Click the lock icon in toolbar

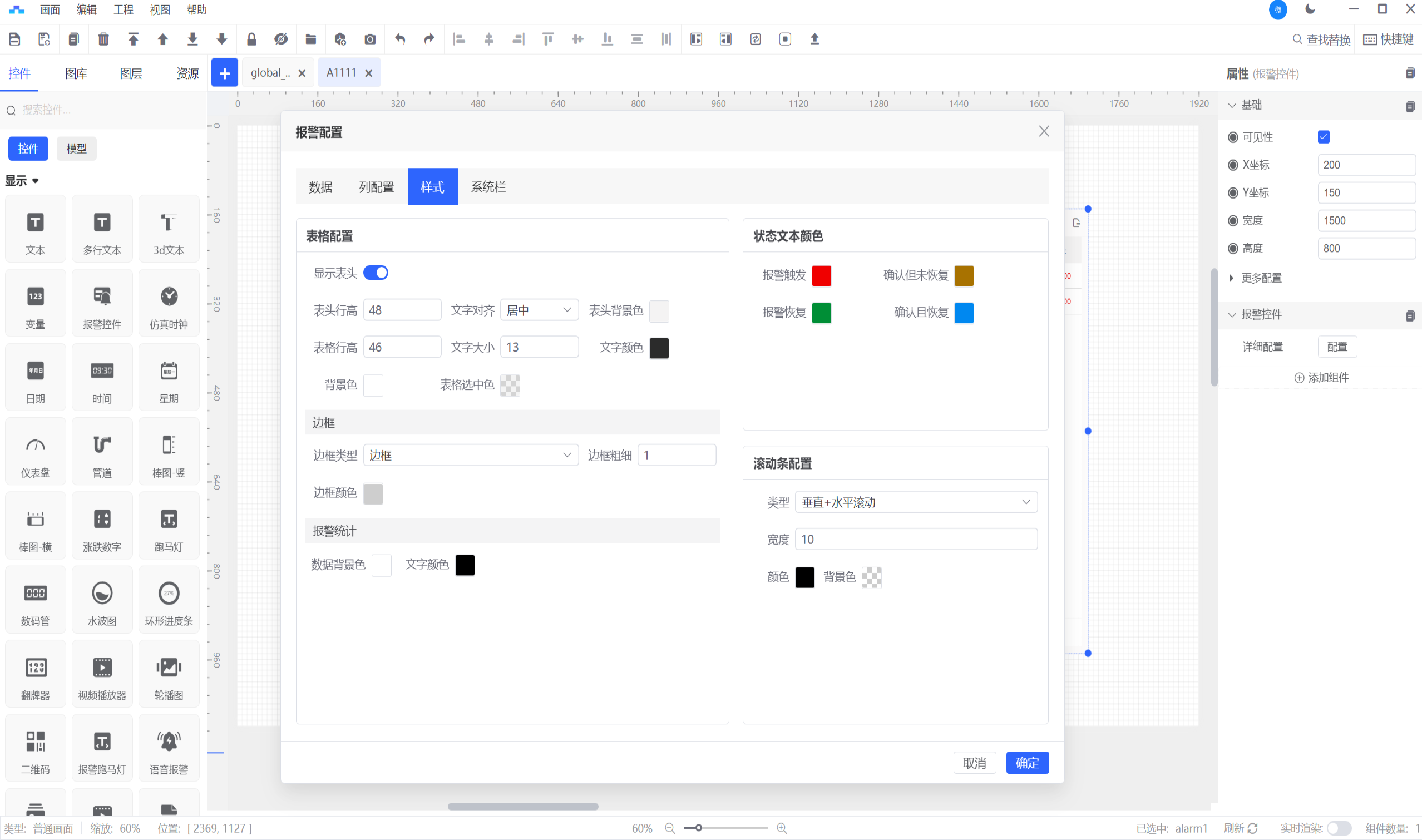point(251,39)
